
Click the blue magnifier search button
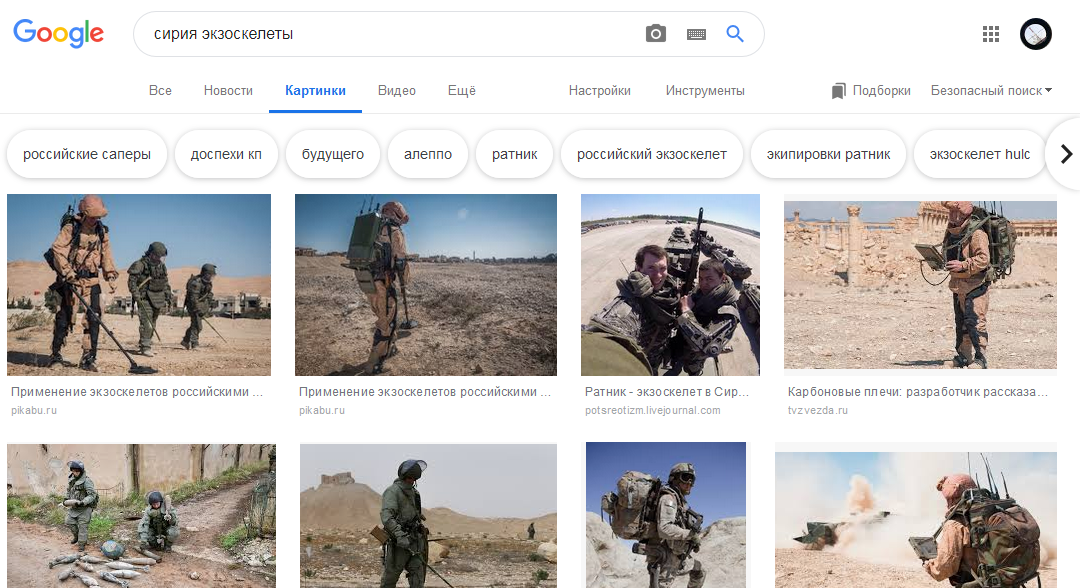pos(735,33)
